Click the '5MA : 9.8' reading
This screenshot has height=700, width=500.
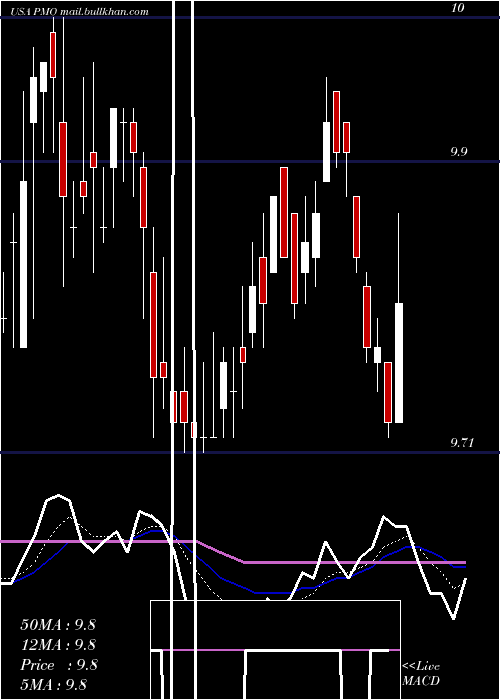click(54, 684)
